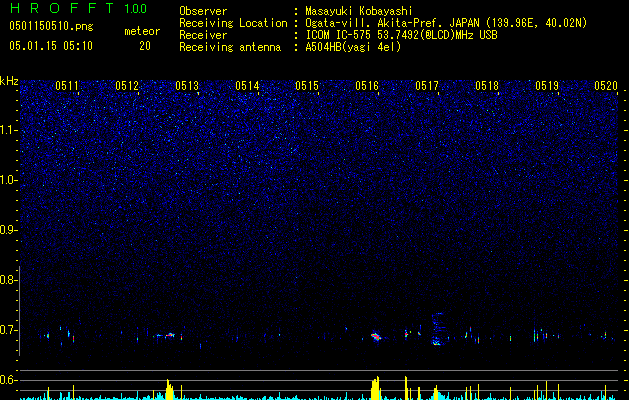Click the tall meteor echo trail after 0517
The width and height of the screenshot is (629, 400).
tap(437, 329)
